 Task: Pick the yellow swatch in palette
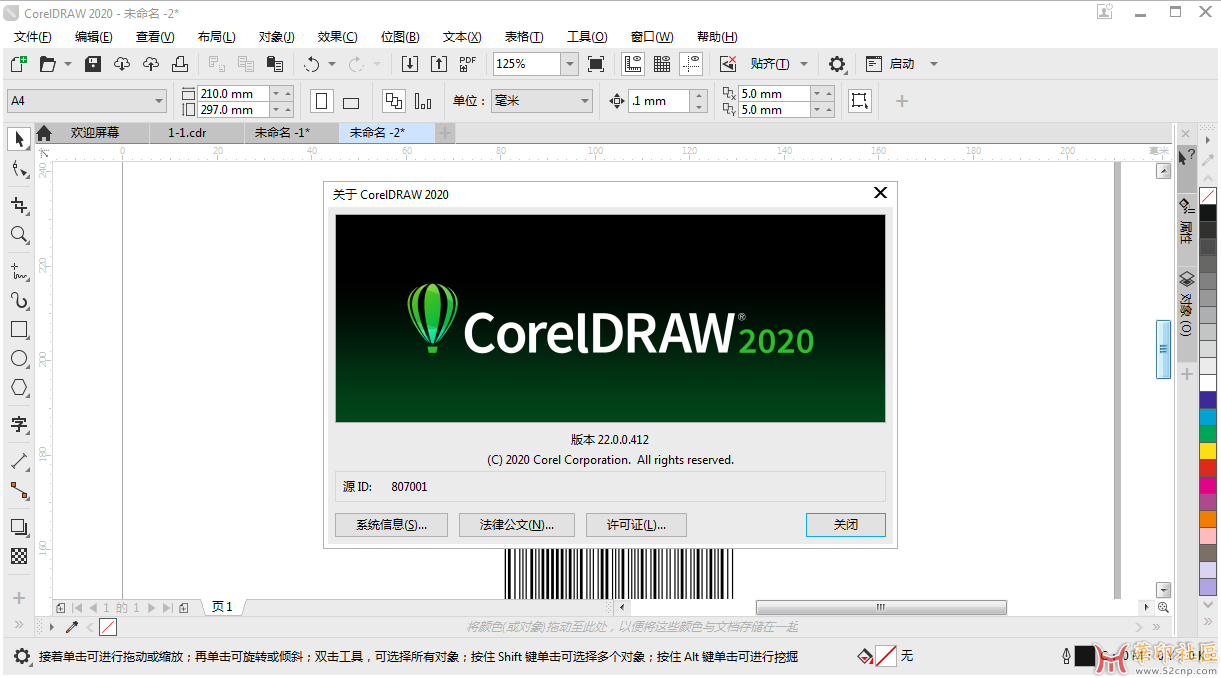pos(1208,451)
